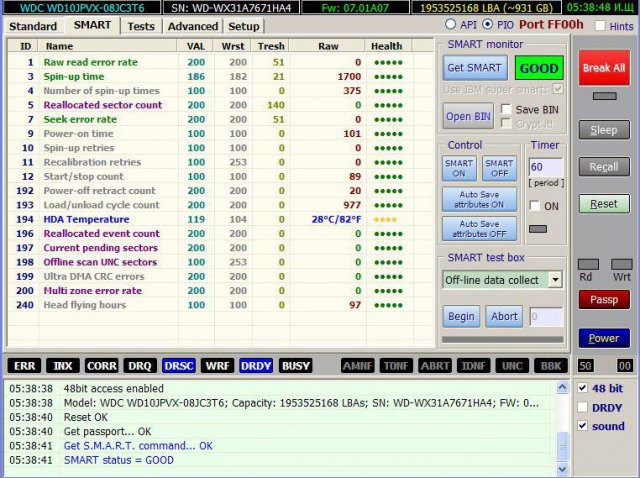Click the red Passp button

(x=603, y=300)
